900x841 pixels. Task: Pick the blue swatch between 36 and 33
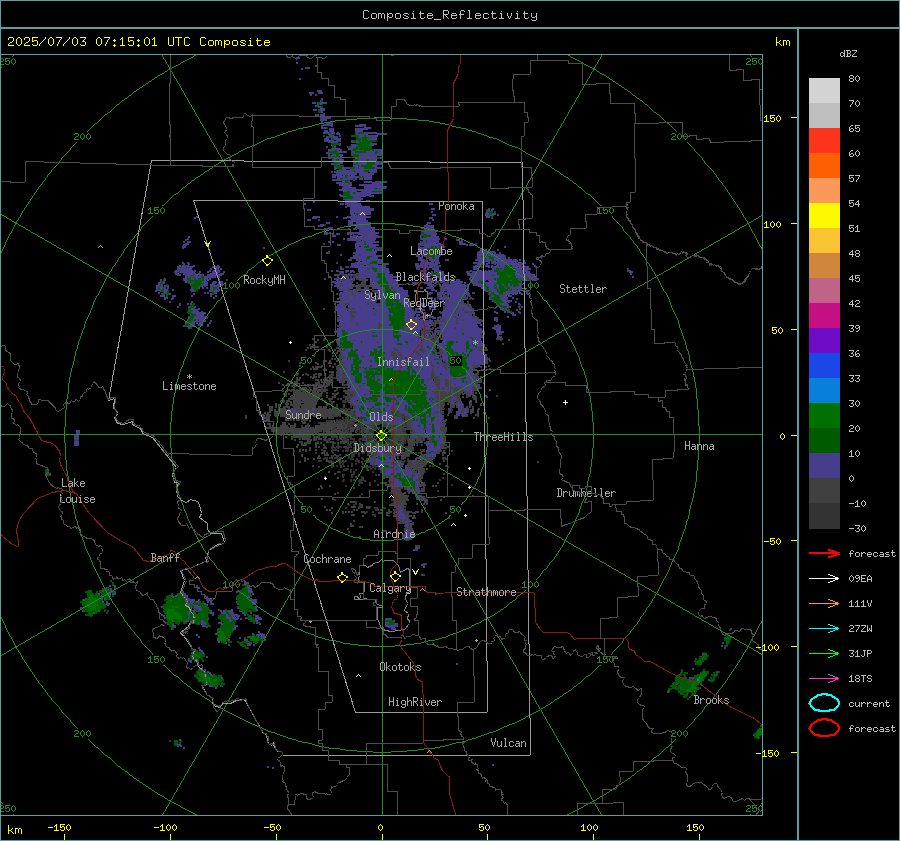coord(824,366)
